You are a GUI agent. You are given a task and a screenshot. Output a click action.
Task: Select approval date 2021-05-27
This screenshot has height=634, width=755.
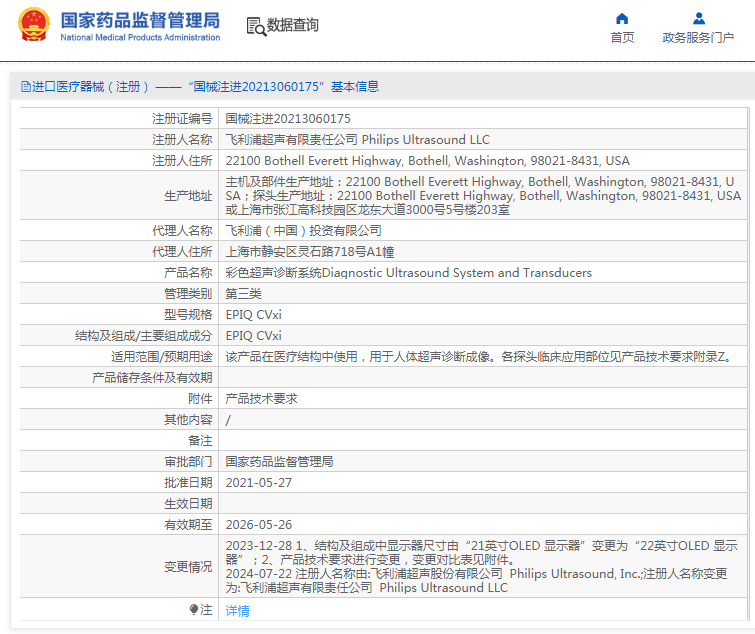(259, 483)
